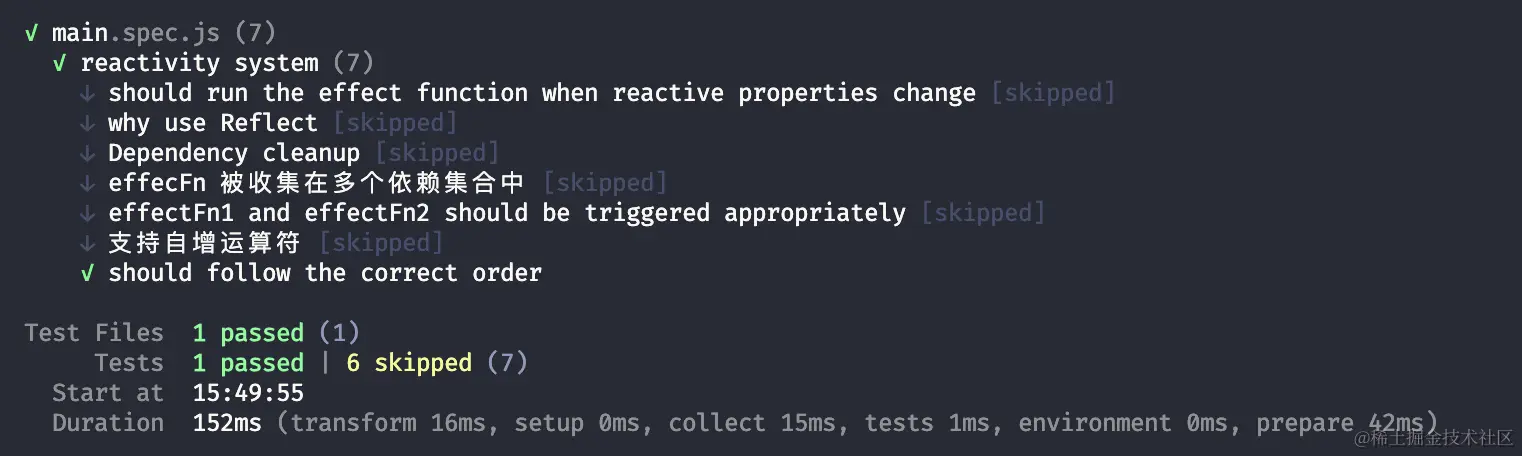The image size is (1522, 456).
Task: Click the 1 passed text in Test Files row
Action: coord(248,333)
